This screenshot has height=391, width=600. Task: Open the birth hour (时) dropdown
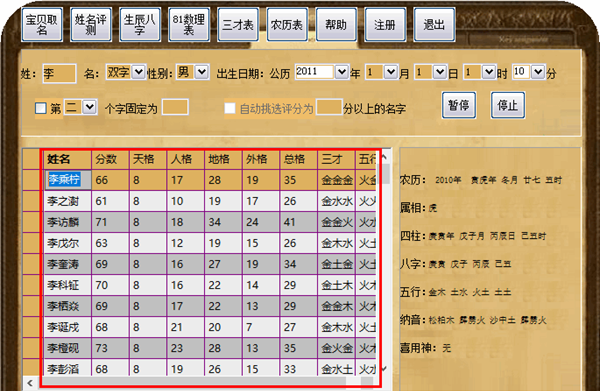tap(489, 72)
